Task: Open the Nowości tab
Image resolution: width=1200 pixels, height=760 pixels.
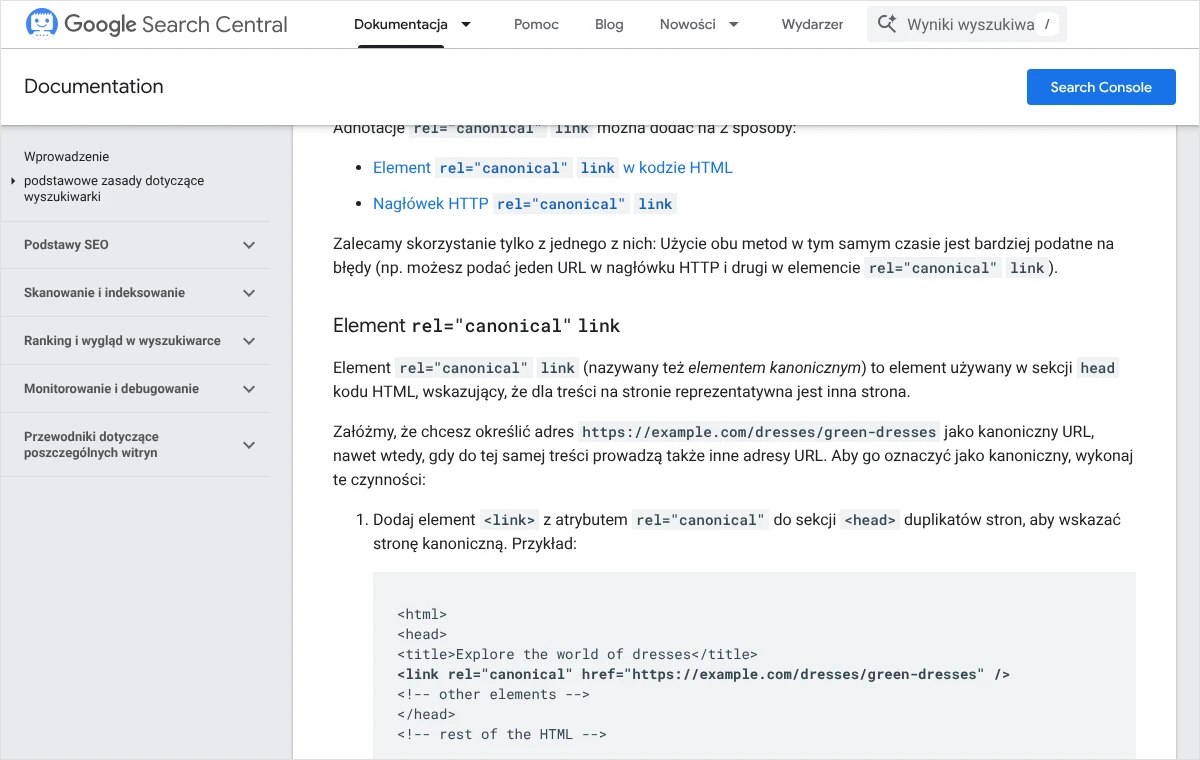Action: coord(688,24)
